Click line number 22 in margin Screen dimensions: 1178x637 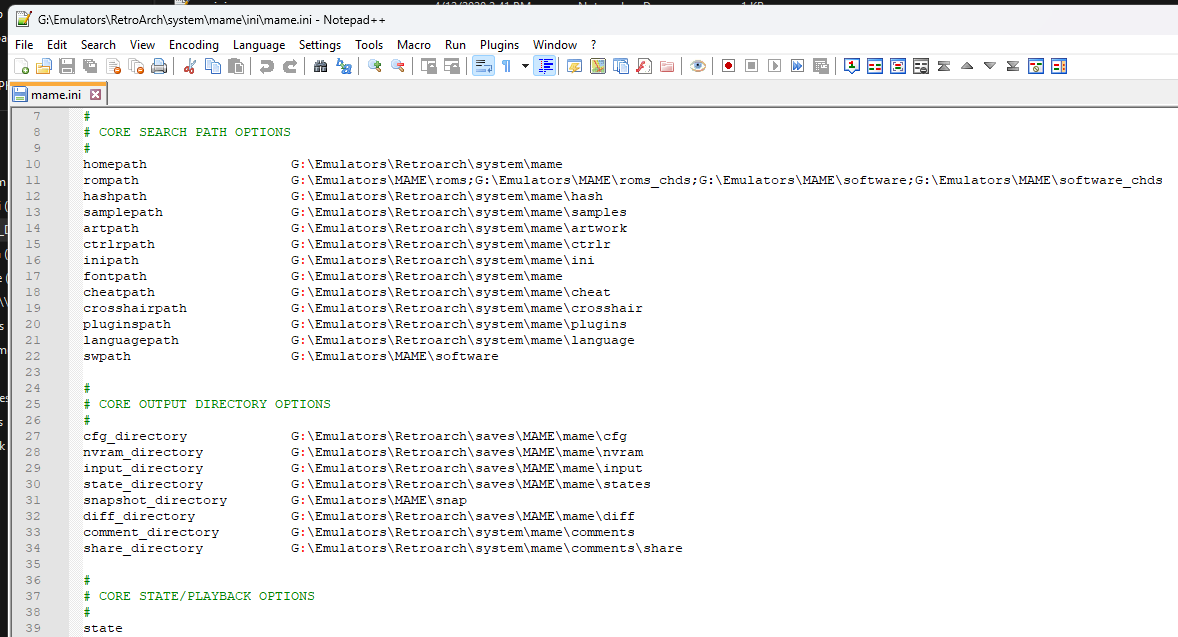pos(33,356)
